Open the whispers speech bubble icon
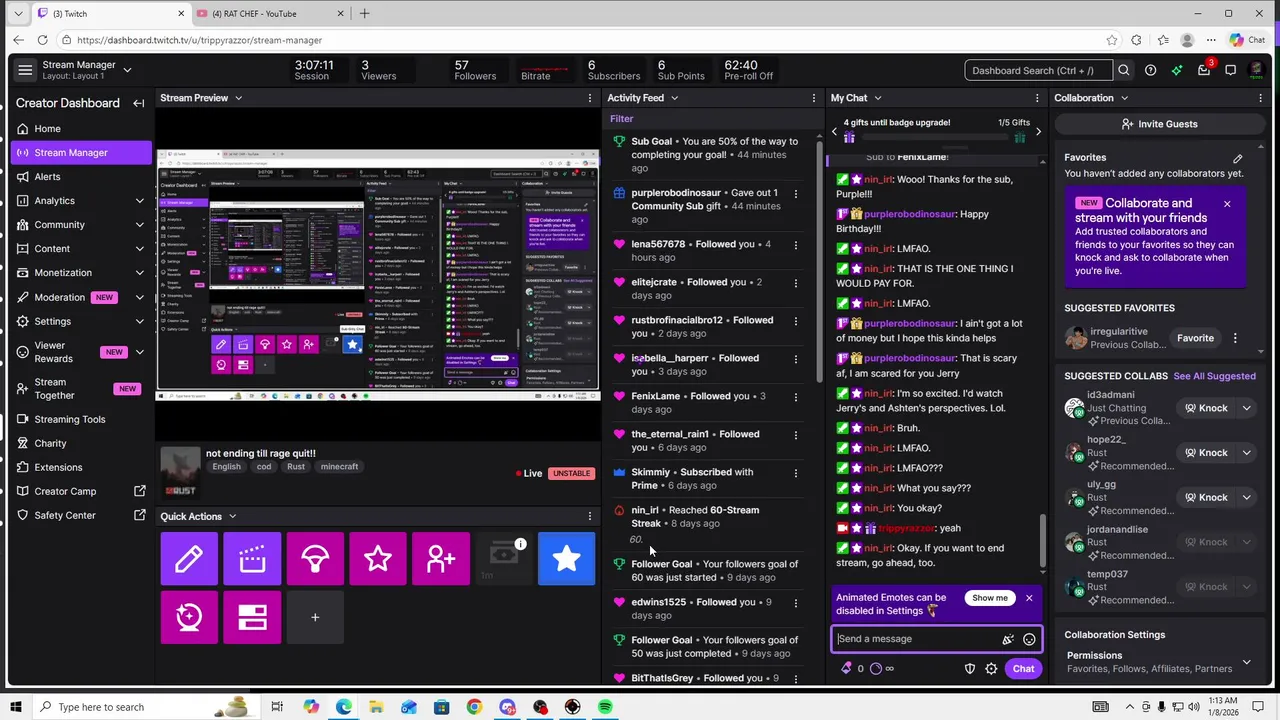This screenshot has height=720, width=1280. click(x=1231, y=70)
